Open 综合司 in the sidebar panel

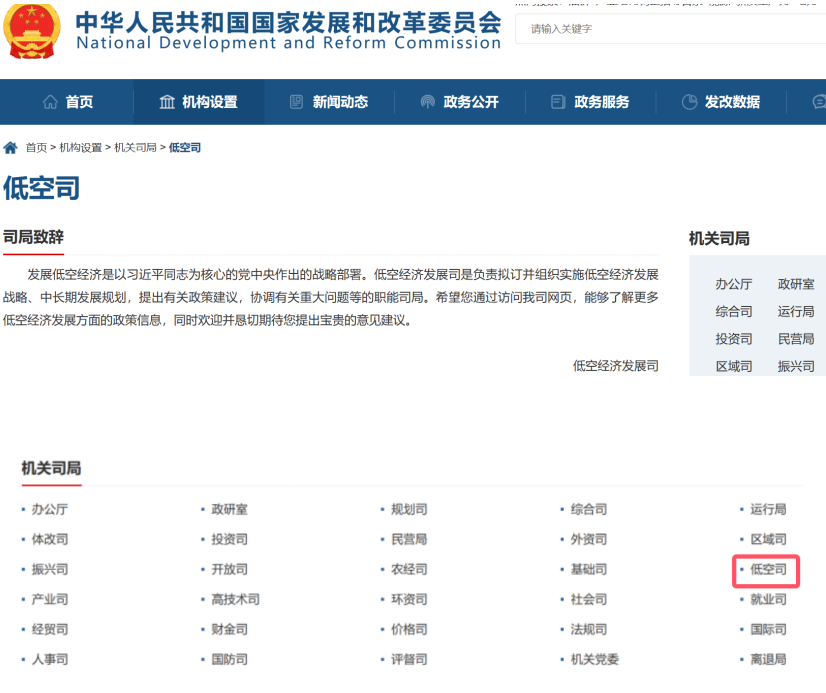coord(734,312)
